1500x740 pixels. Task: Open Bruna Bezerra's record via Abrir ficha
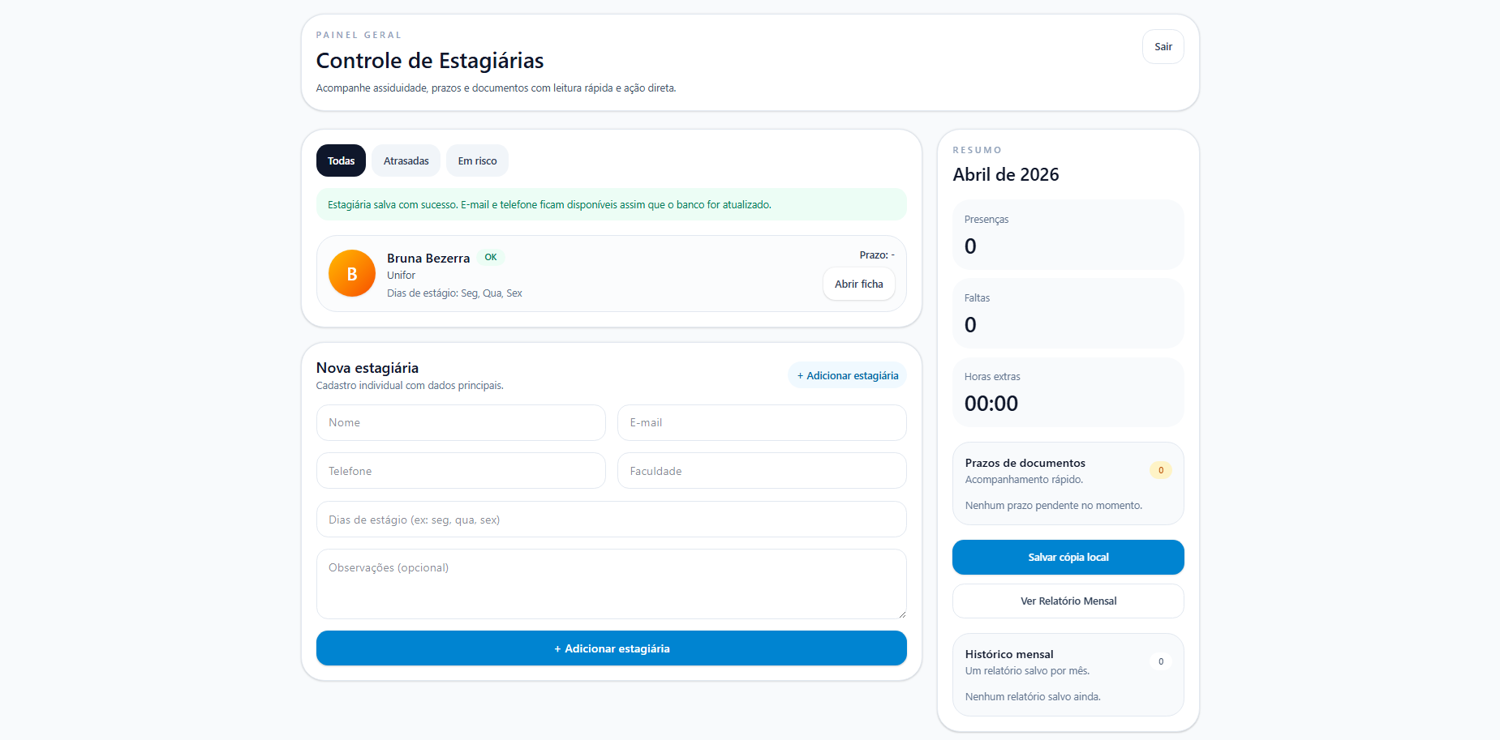[858, 284]
